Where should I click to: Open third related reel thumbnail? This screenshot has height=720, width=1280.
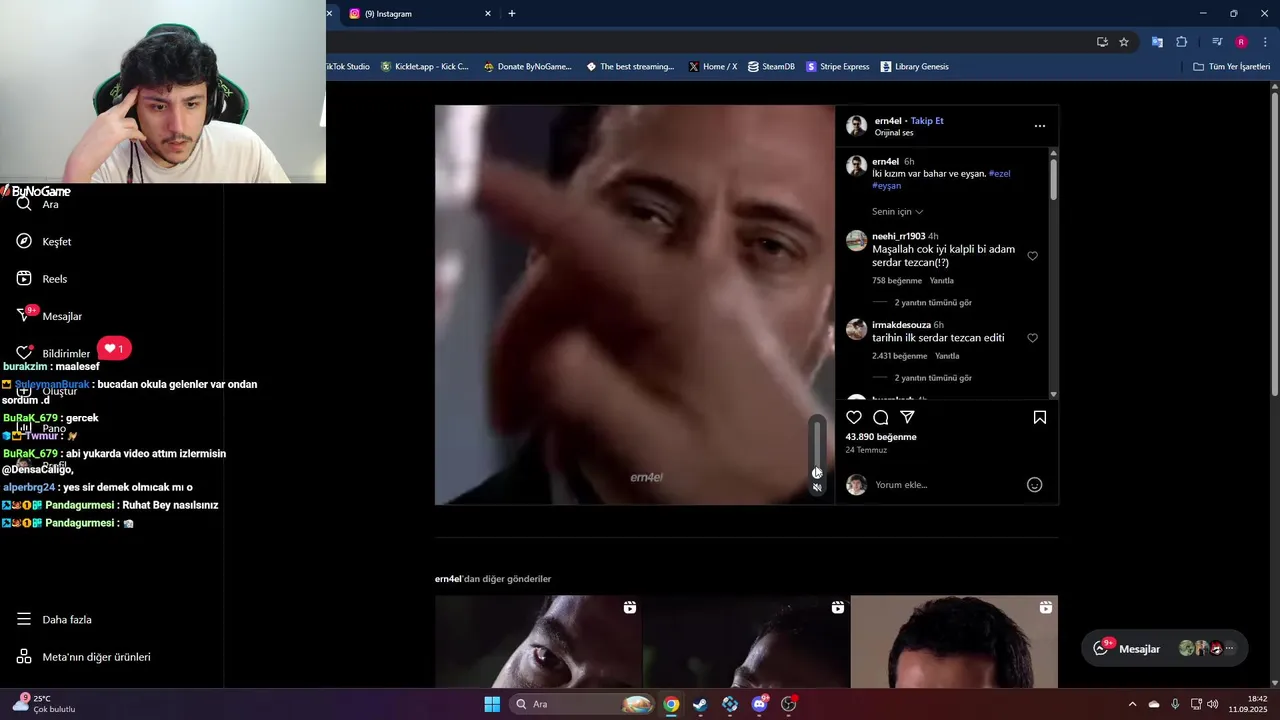tap(954, 642)
